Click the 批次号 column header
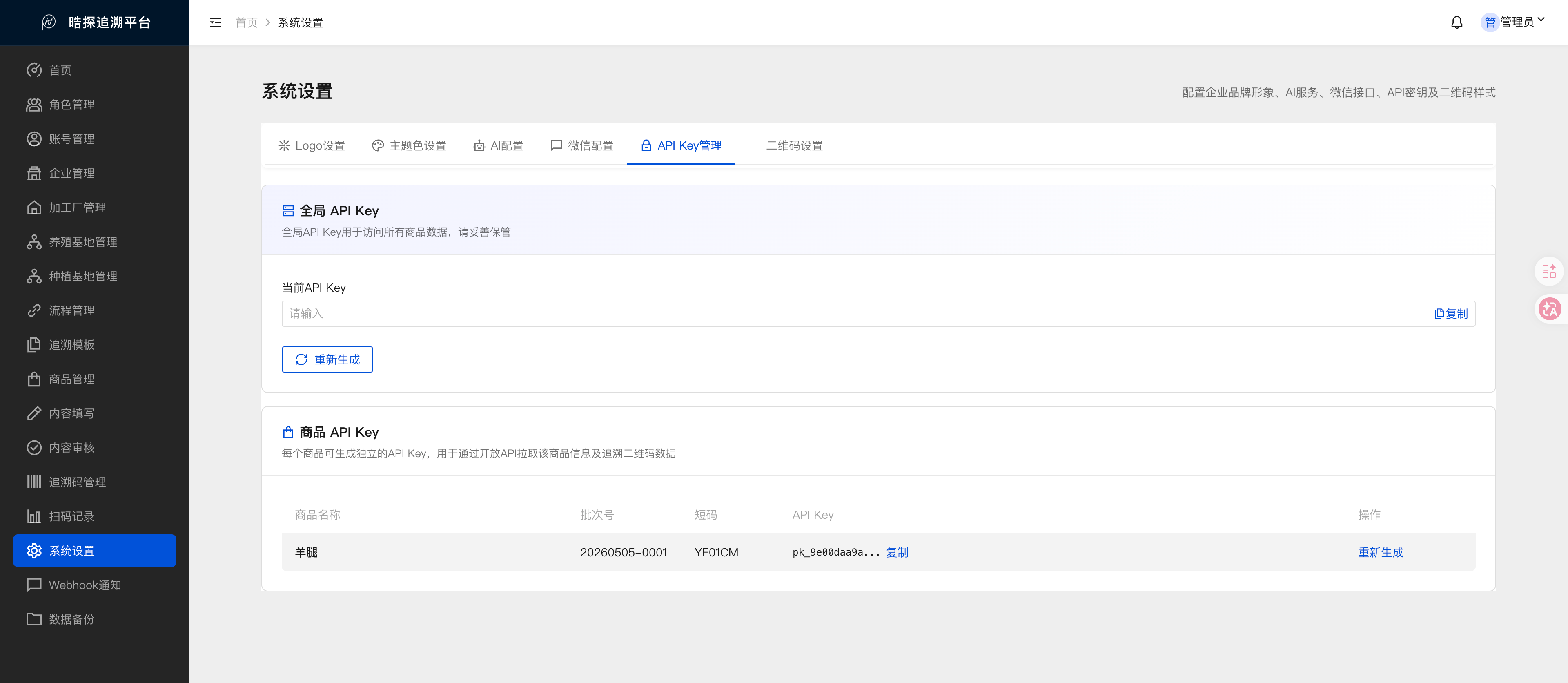This screenshot has width=1568, height=683. (x=597, y=515)
